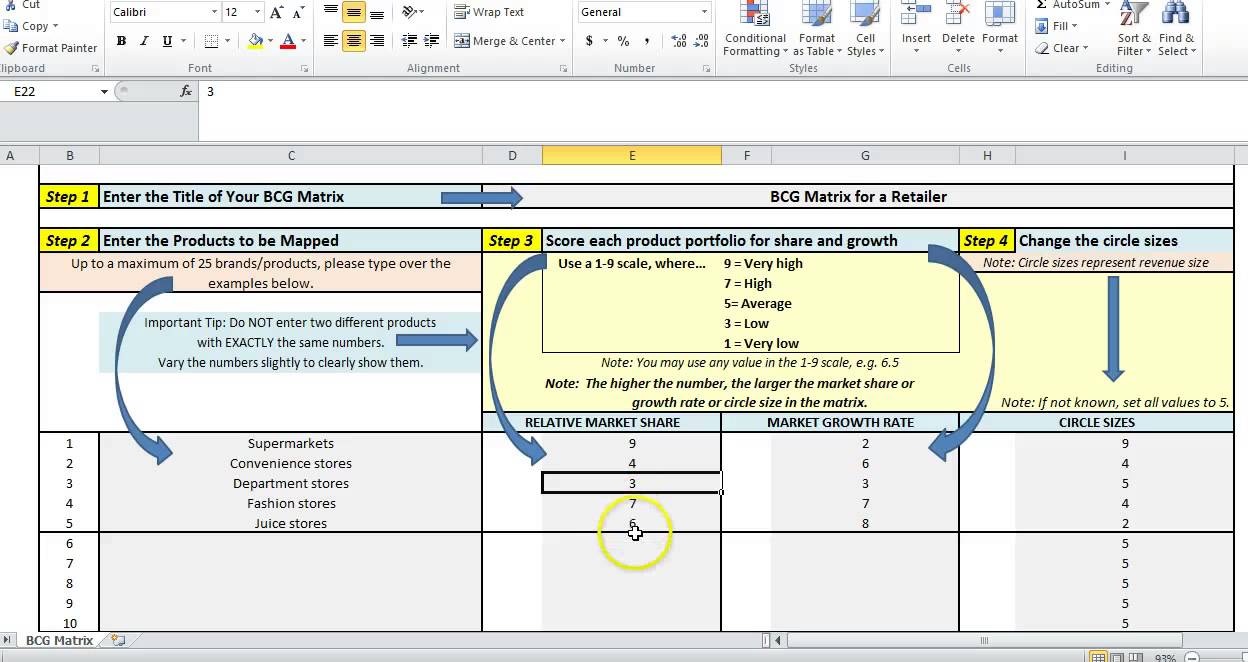
Task: Select column E header
Action: tap(632, 155)
